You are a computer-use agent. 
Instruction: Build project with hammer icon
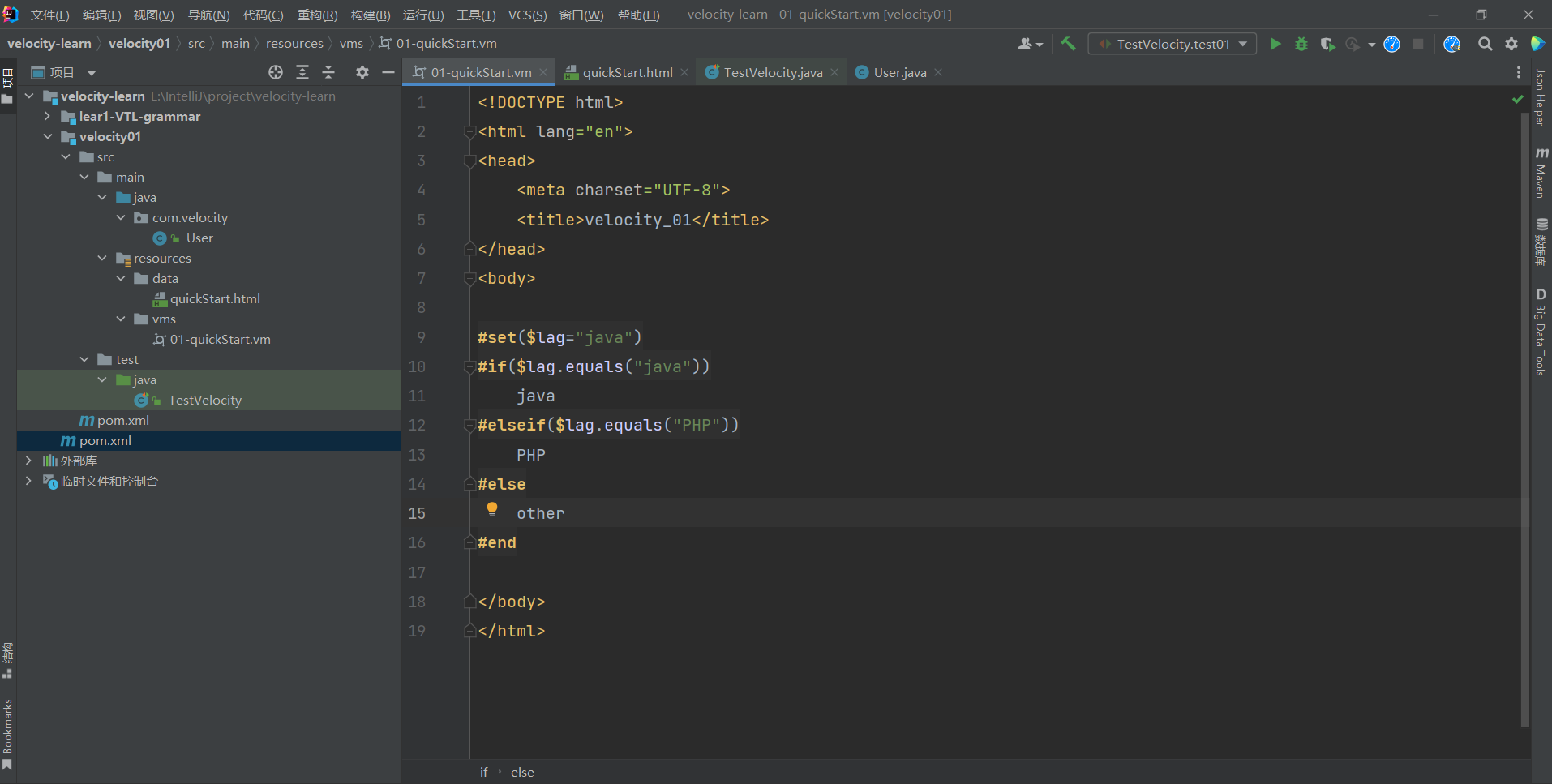1069,44
